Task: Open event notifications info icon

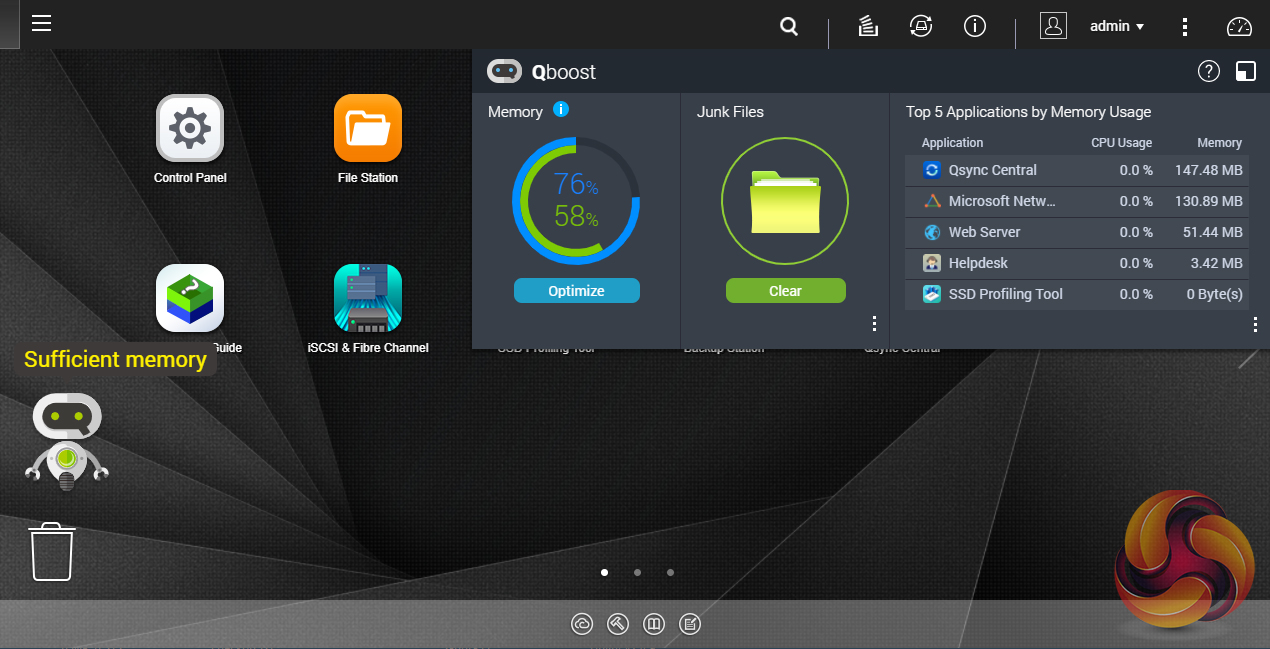Action: [975, 27]
